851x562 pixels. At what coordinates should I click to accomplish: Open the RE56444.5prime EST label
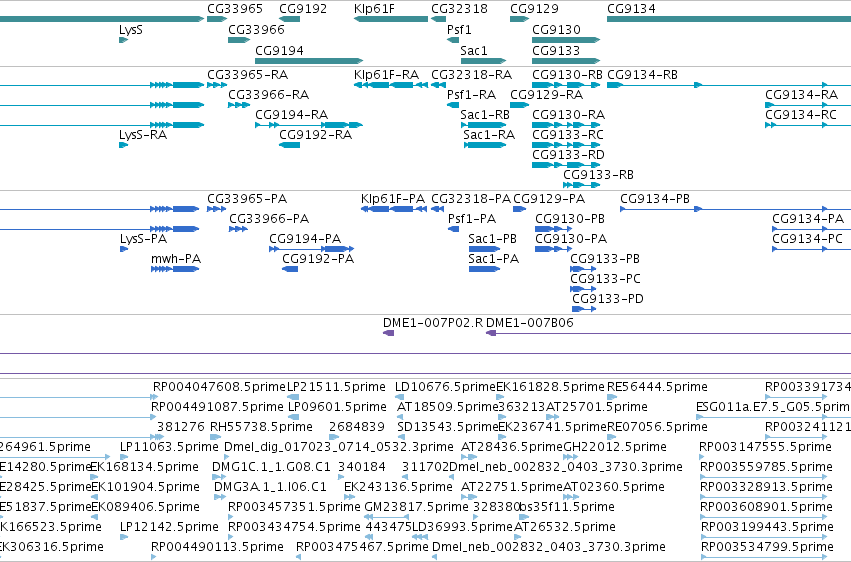tap(657, 387)
